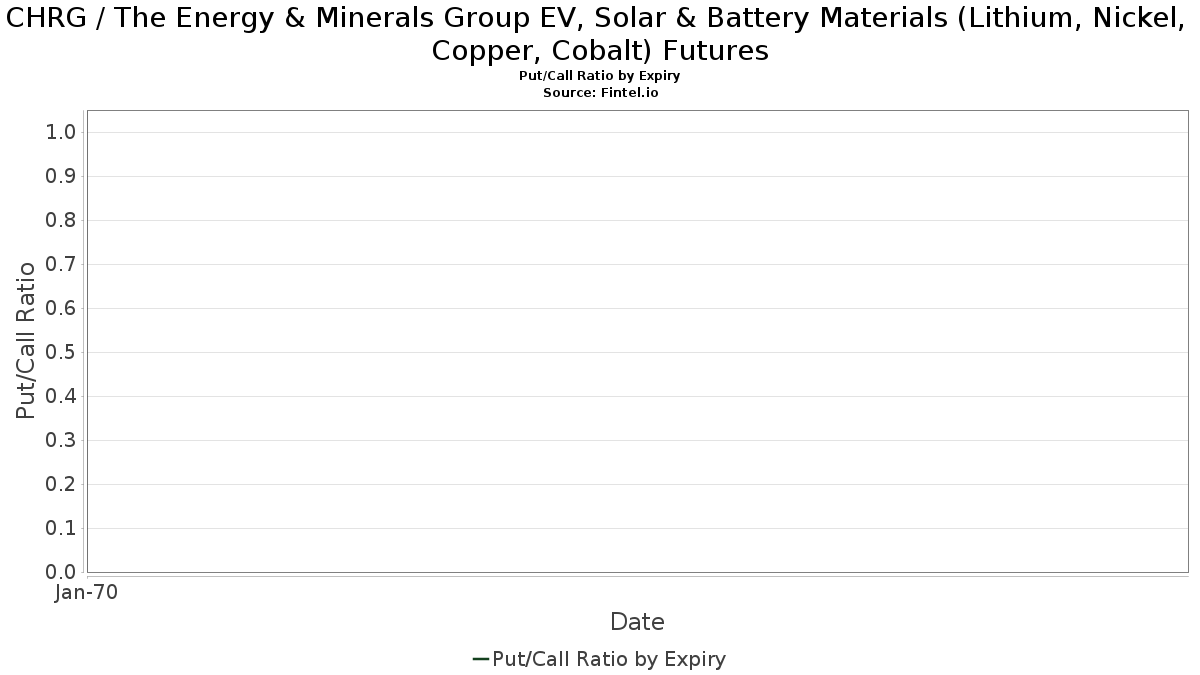
Task: Click the 0.8 y-axis tick label
Action: pos(61,220)
